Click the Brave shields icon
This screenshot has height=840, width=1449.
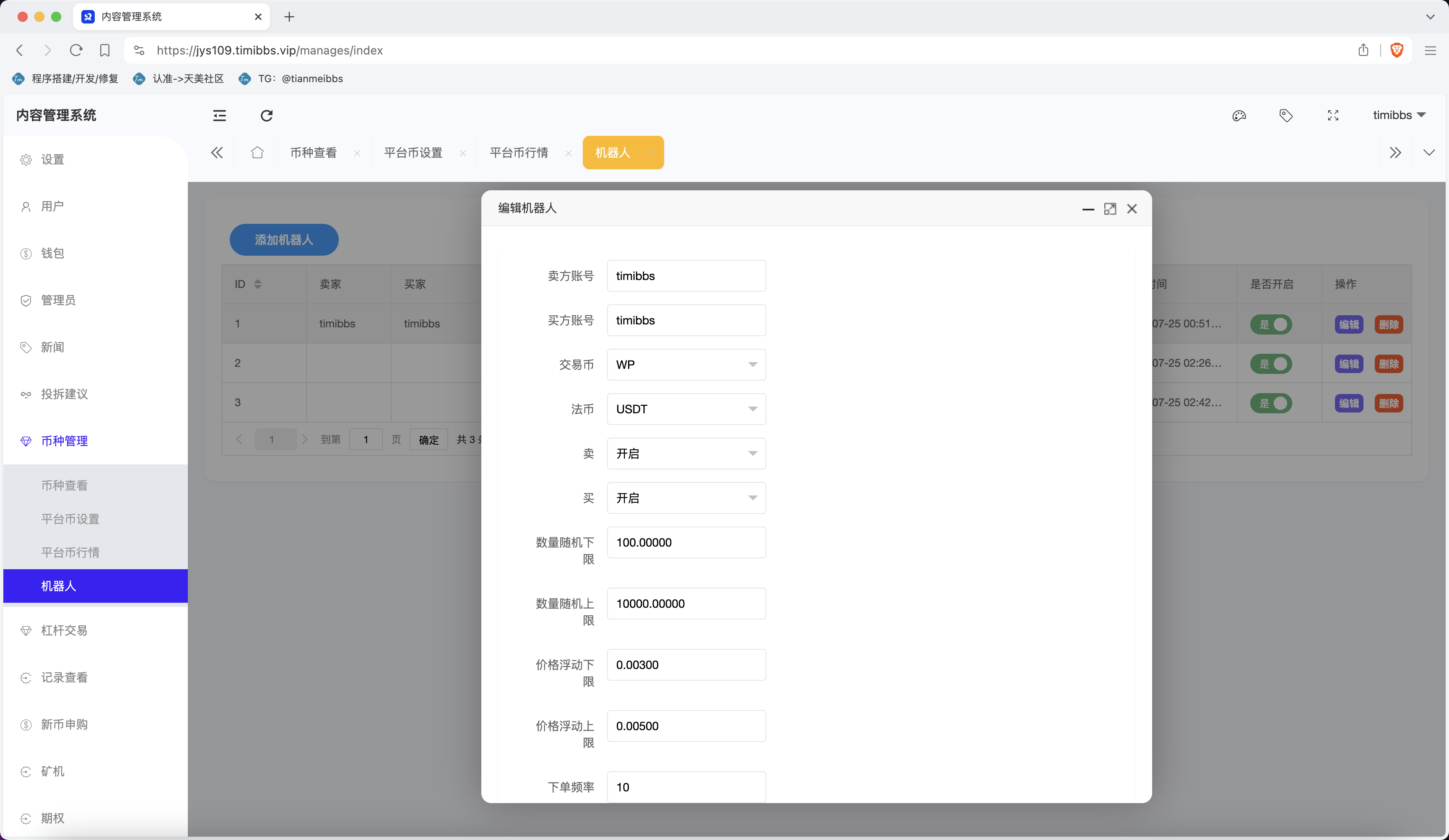pos(1397,50)
